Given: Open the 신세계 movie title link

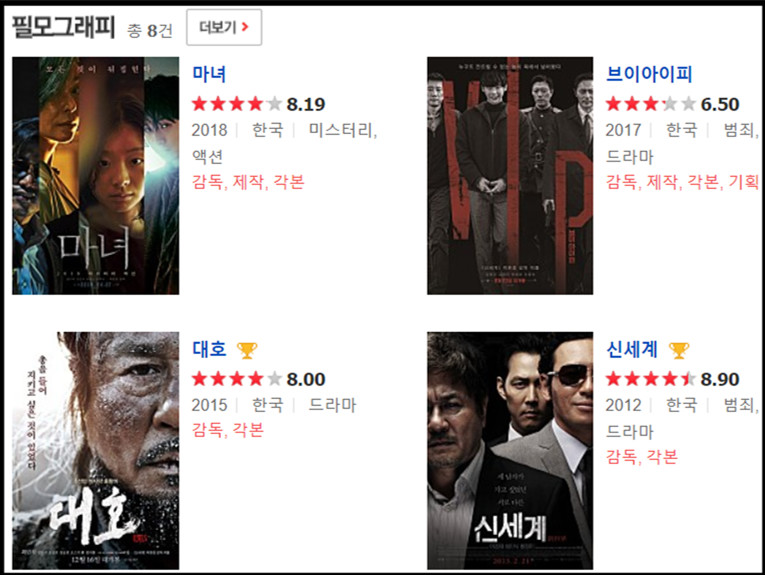Looking at the screenshot, I should coord(632,349).
